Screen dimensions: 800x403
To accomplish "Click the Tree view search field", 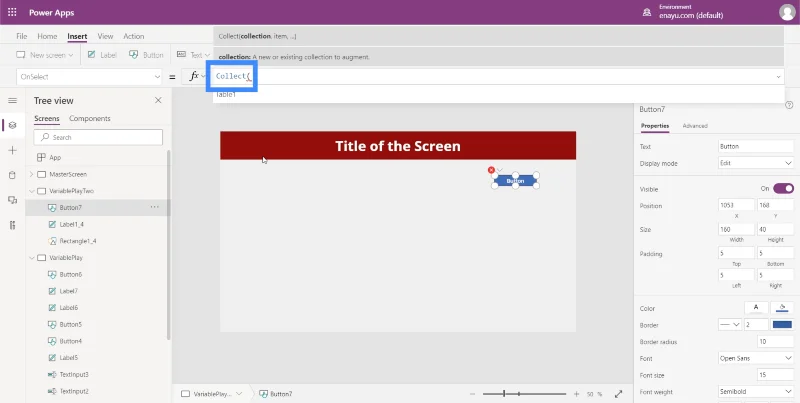I will [x=98, y=137].
